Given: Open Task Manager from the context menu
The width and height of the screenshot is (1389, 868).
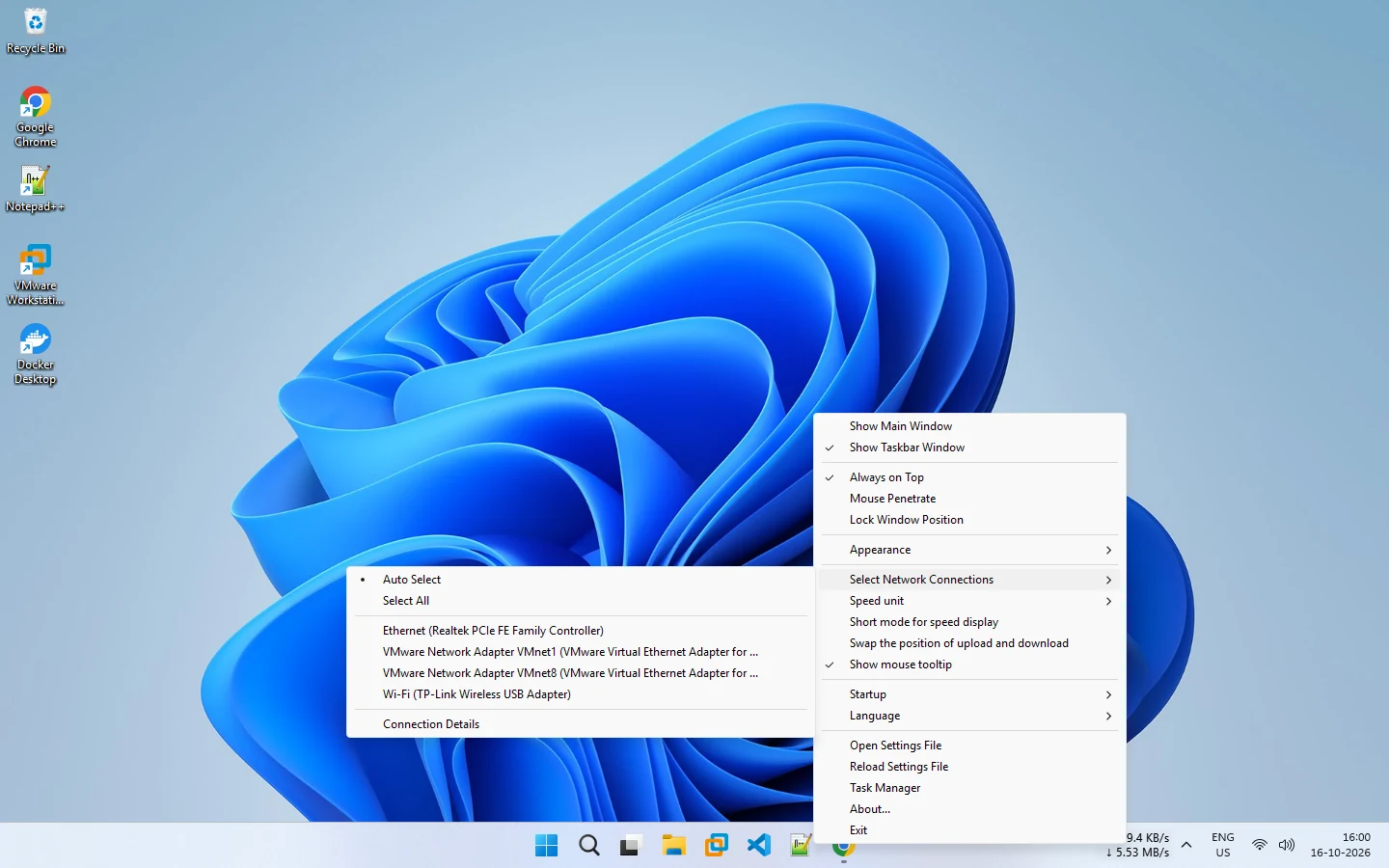Looking at the screenshot, I should (969, 788).
